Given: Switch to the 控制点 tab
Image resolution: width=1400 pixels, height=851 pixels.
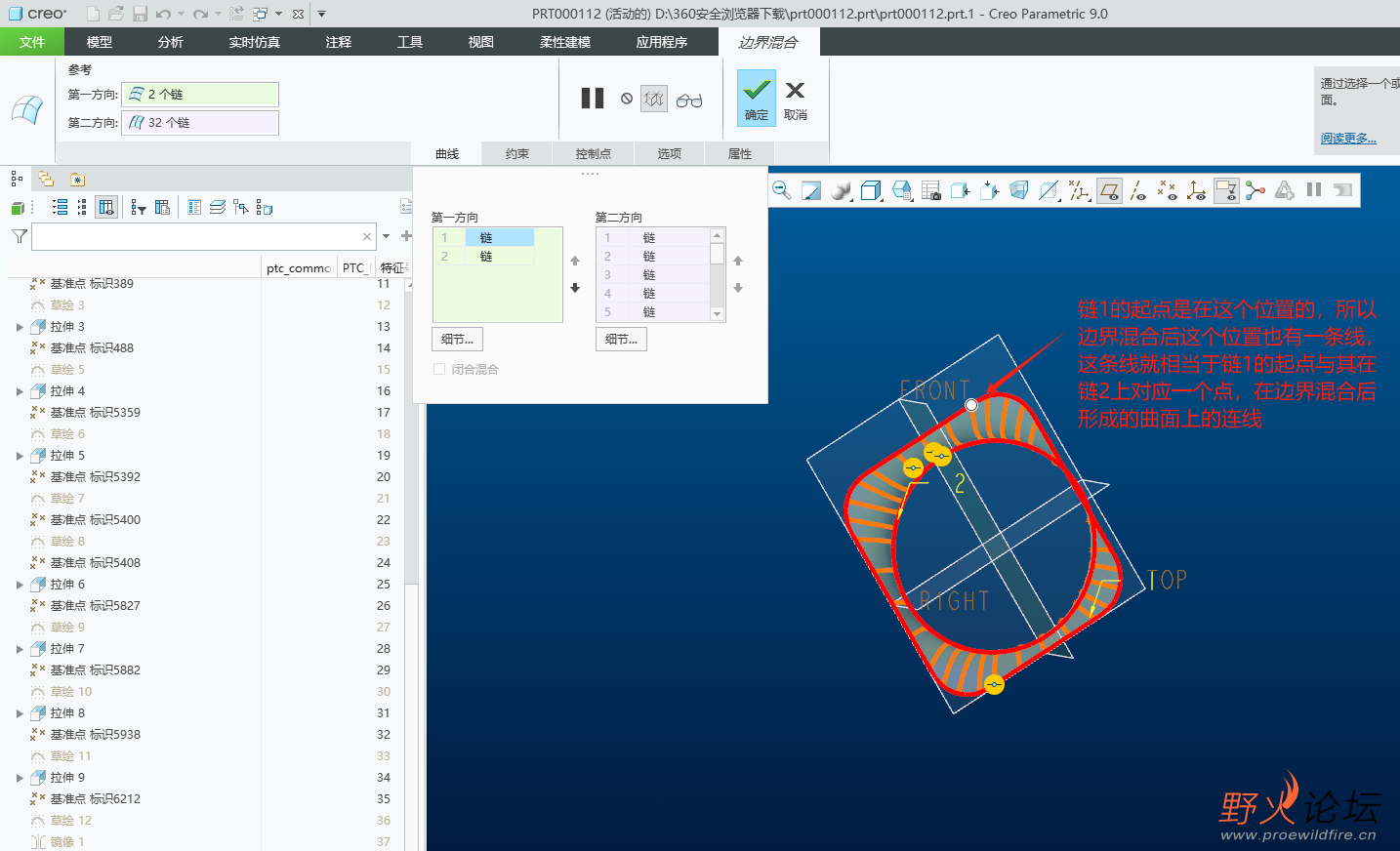Looking at the screenshot, I should click(x=594, y=153).
